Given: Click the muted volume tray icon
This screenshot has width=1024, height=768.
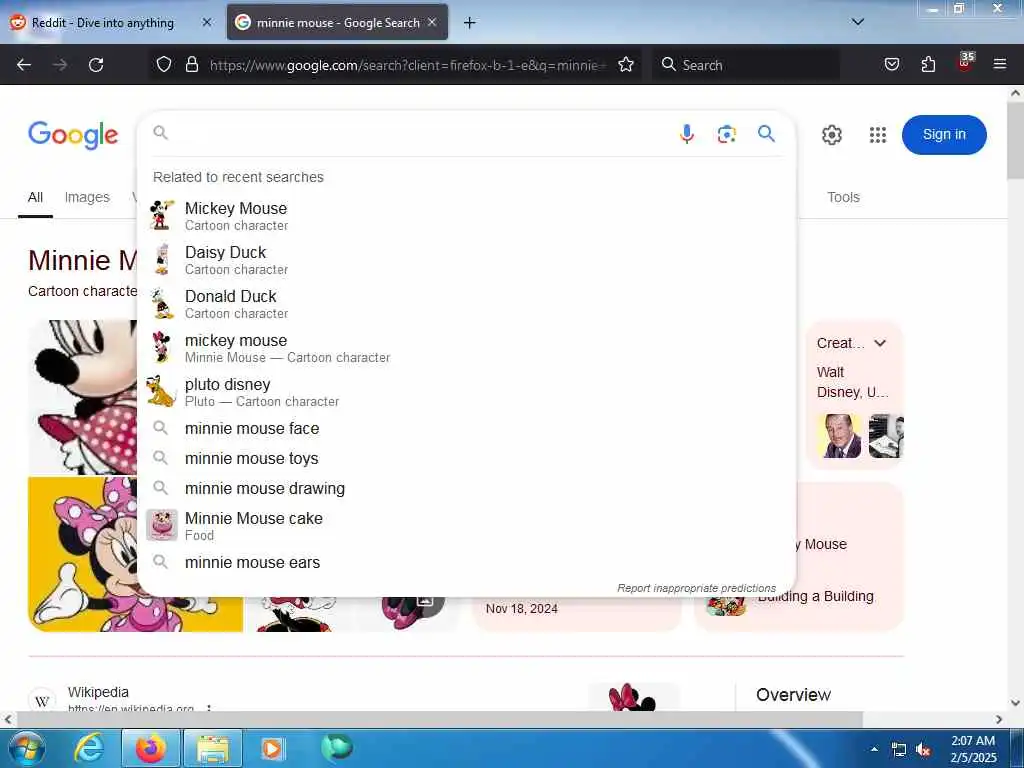Looking at the screenshot, I should coord(923,750).
